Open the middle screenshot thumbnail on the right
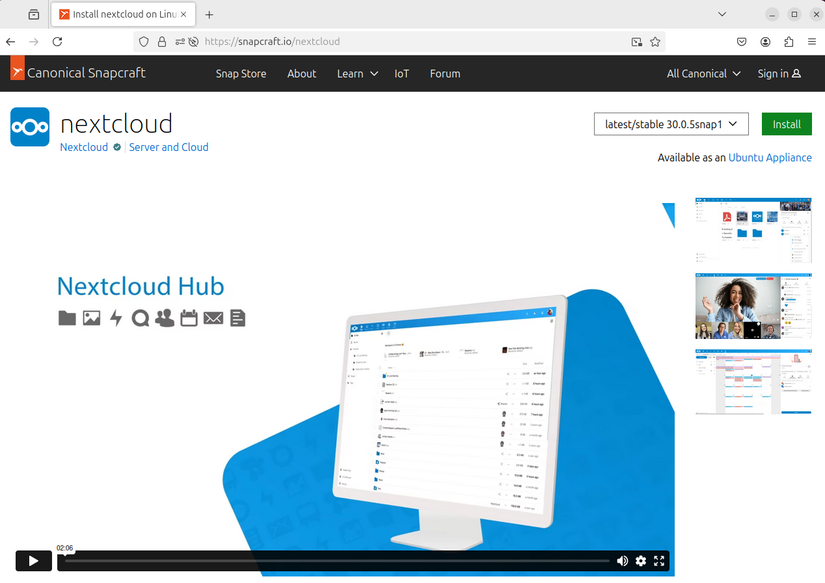The height and width of the screenshot is (583, 825). tap(753, 306)
